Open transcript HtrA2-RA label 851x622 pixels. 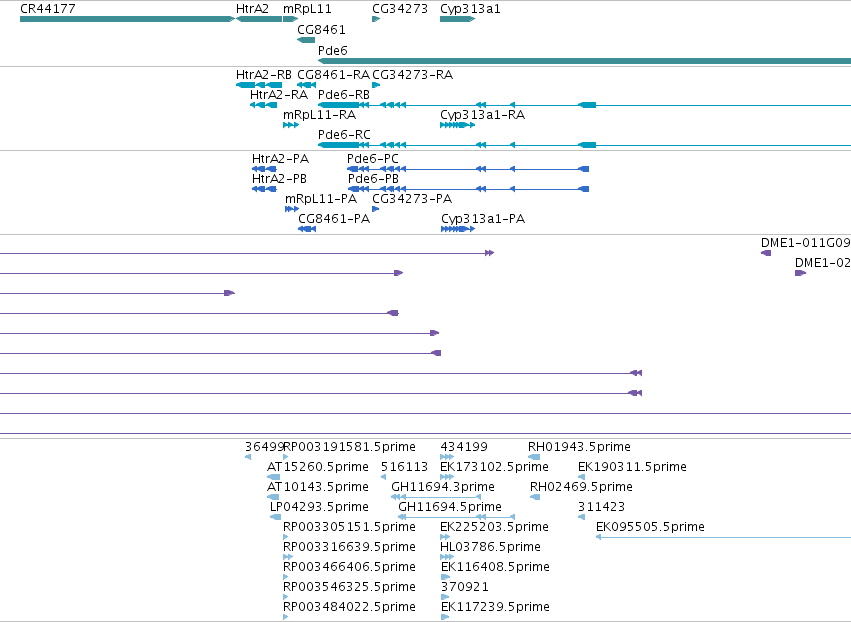(x=279, y=94)
